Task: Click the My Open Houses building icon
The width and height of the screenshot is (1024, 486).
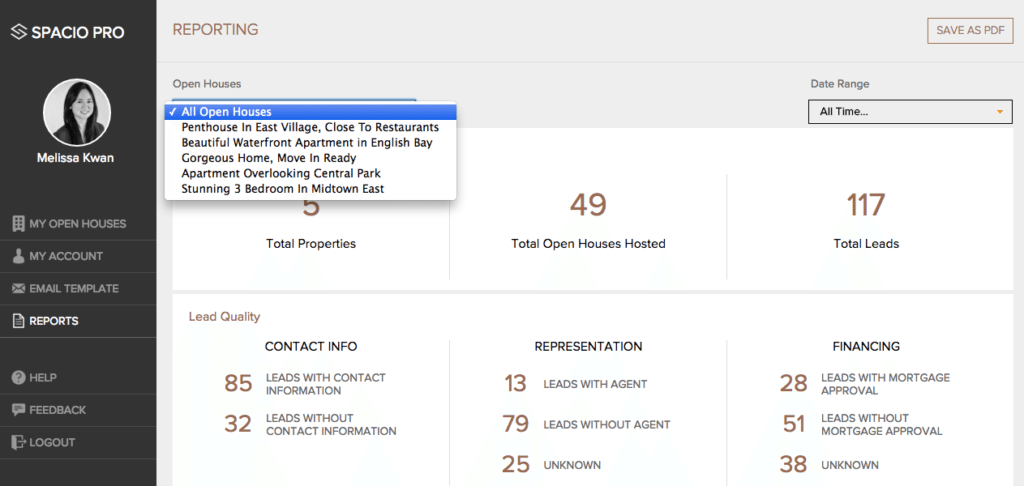Action: click(18, 224)
